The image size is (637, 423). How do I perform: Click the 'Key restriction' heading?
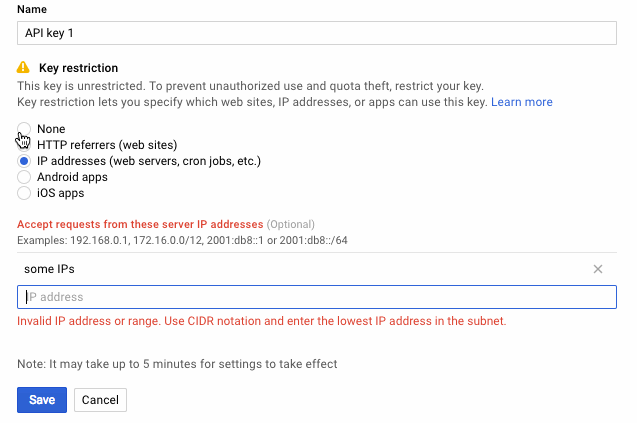78,68
